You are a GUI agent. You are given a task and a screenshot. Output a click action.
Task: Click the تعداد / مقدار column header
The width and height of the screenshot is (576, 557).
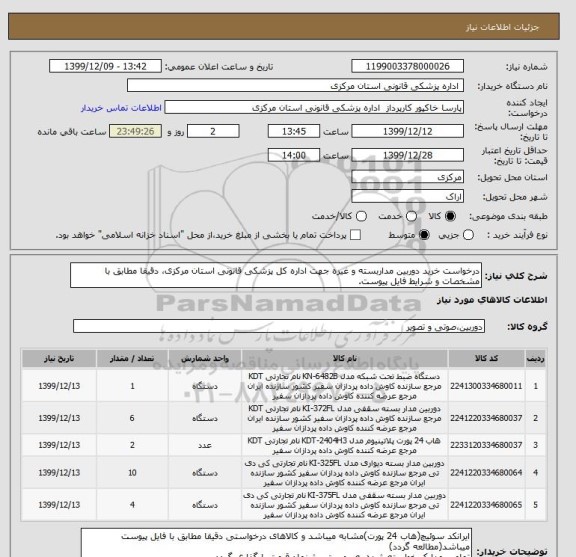(132, 359)
